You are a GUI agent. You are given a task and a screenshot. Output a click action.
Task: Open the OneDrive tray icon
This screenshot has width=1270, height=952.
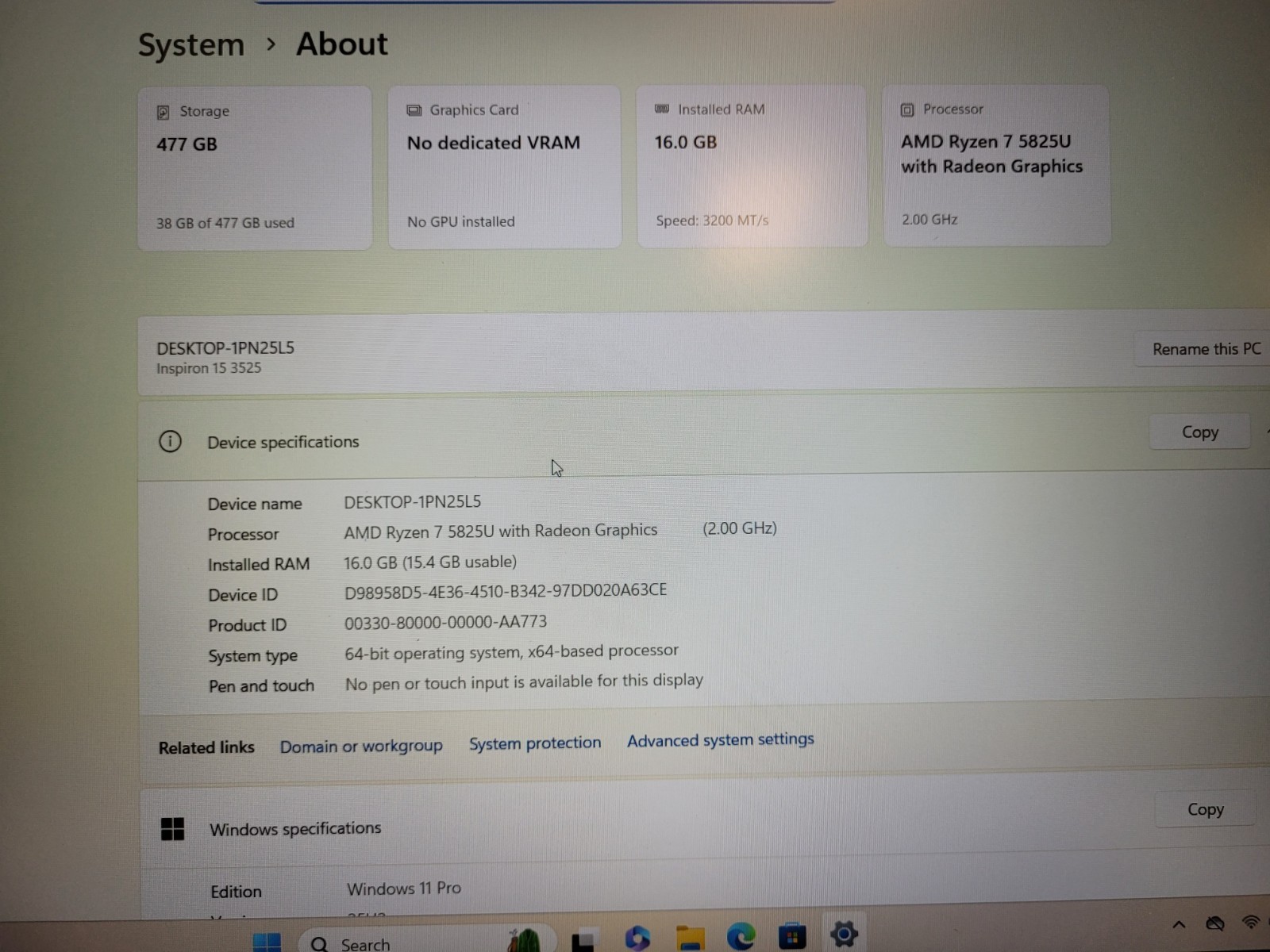(1215, 923)
